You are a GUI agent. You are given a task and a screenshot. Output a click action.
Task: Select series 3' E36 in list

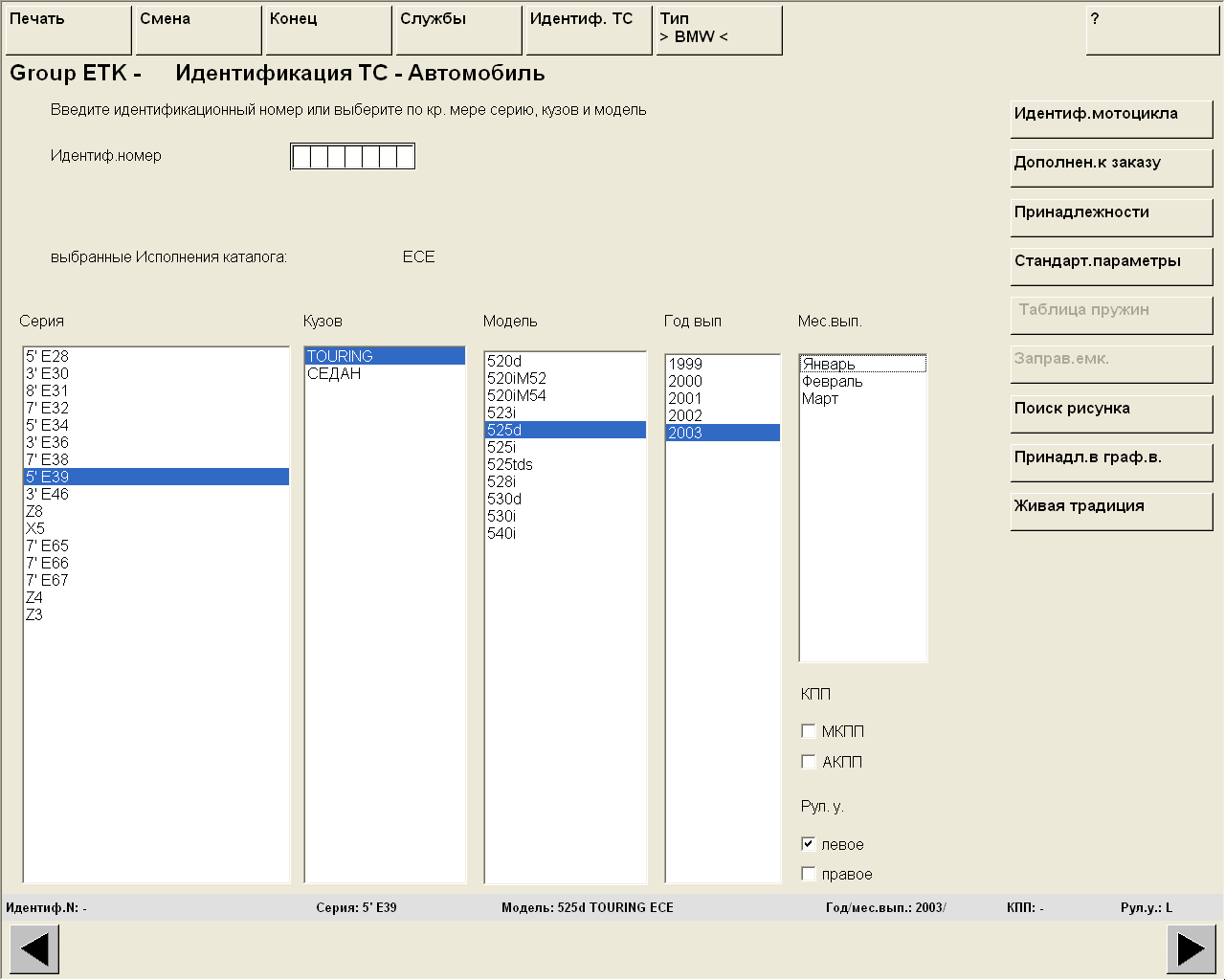click(x=156, y=442)
